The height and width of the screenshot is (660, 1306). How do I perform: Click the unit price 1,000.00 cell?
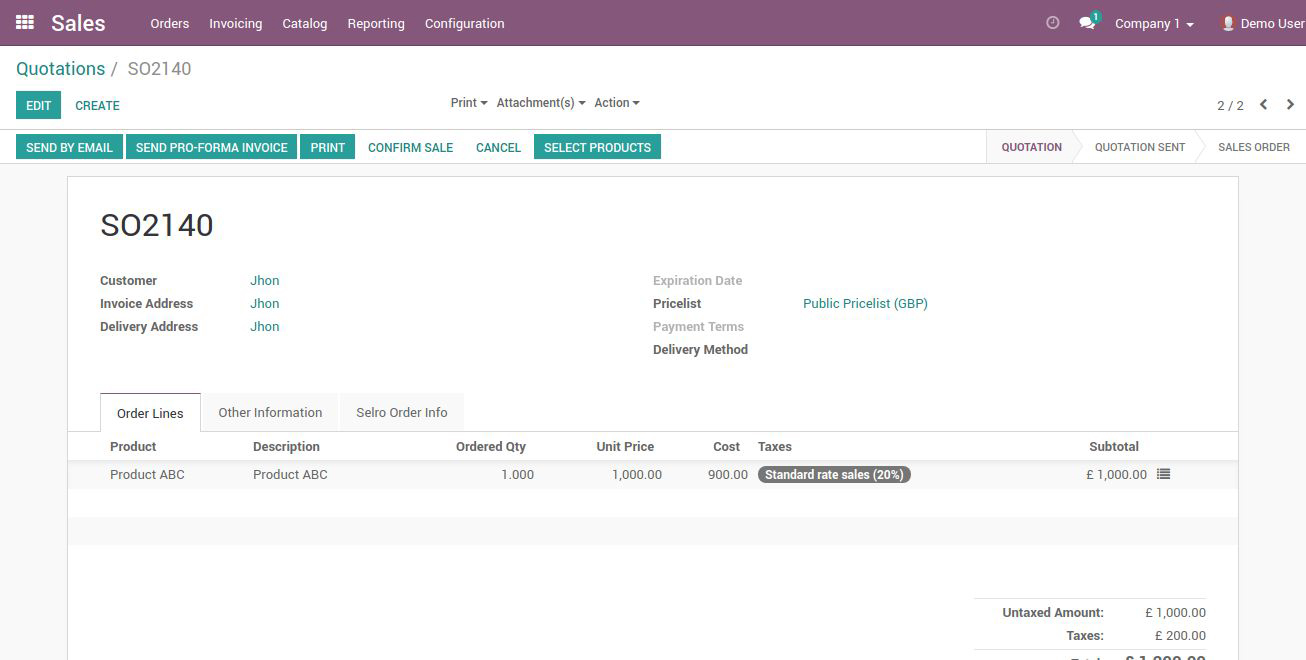[637, 475]
